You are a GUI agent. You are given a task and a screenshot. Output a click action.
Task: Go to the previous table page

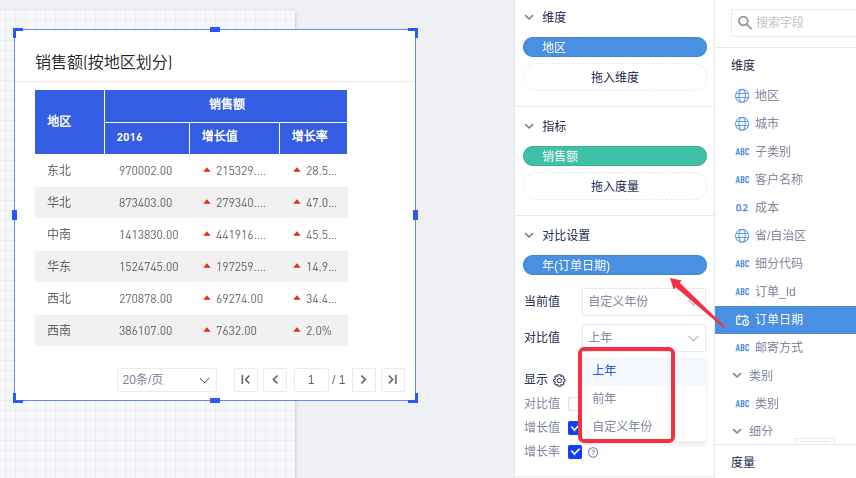click(275, 380)
